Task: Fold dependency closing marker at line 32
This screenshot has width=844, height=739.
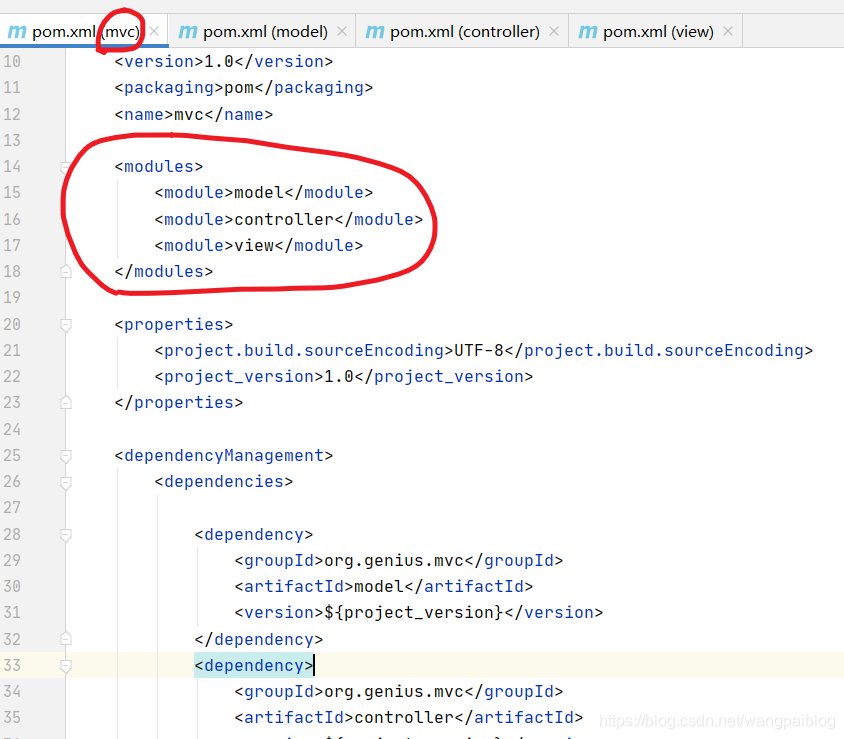Action: (66, 639)
